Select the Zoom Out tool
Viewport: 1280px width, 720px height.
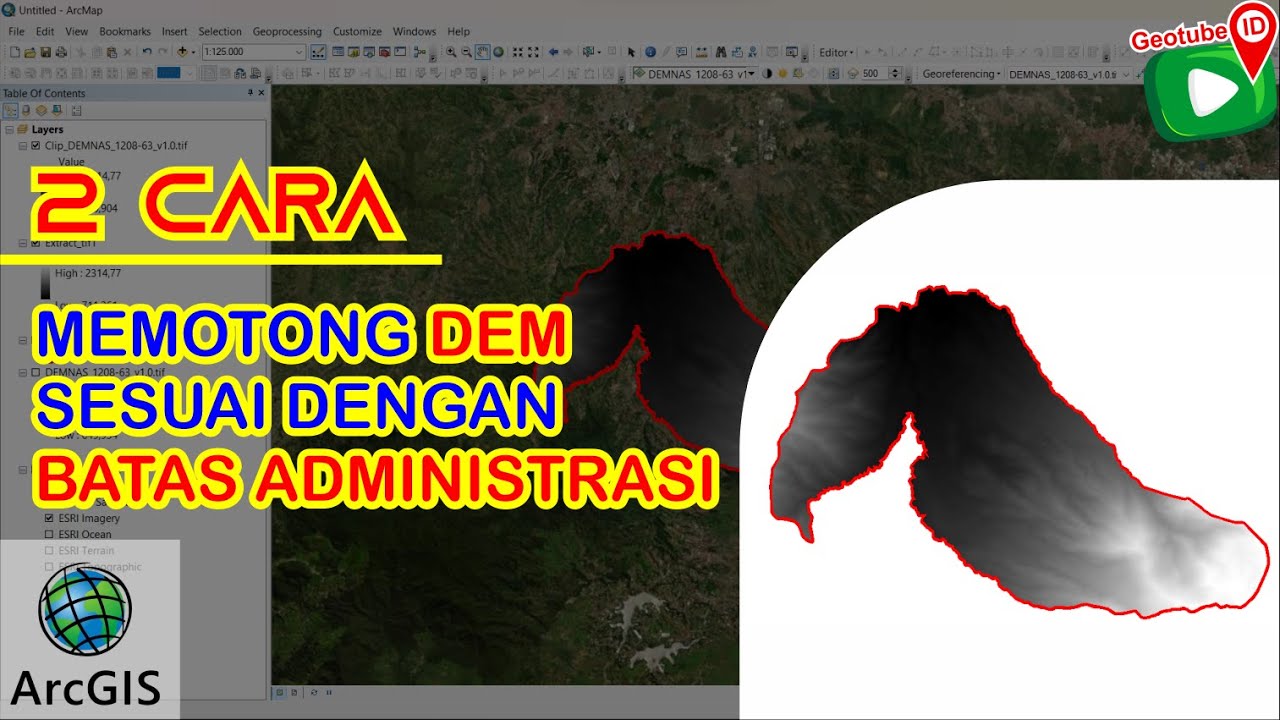[x=467, y=52]
